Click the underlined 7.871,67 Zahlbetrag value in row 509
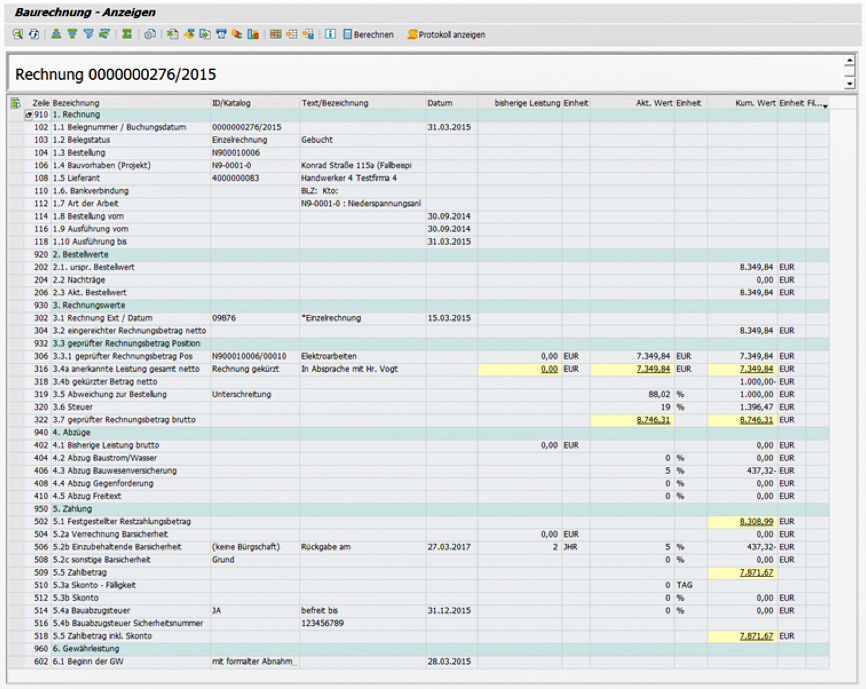The image size is (866, 689). tap(757, 572)
